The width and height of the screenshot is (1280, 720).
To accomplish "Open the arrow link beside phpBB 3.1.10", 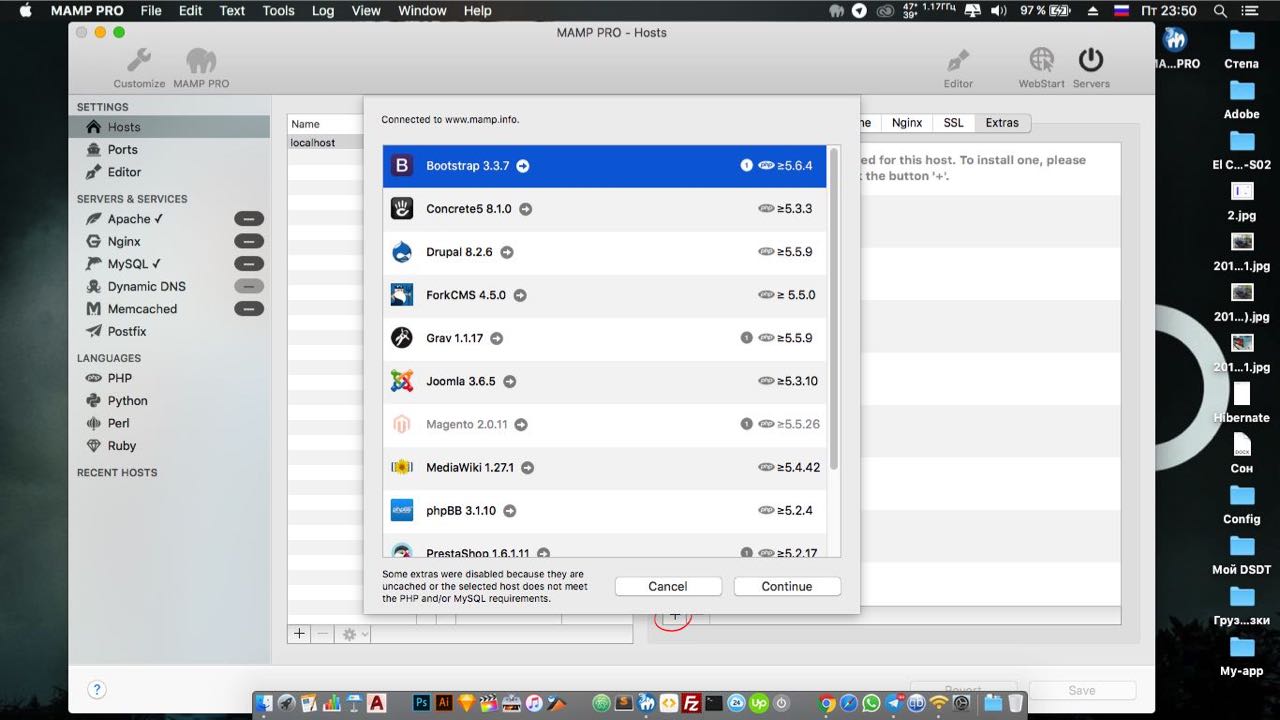I will point(510,510).
